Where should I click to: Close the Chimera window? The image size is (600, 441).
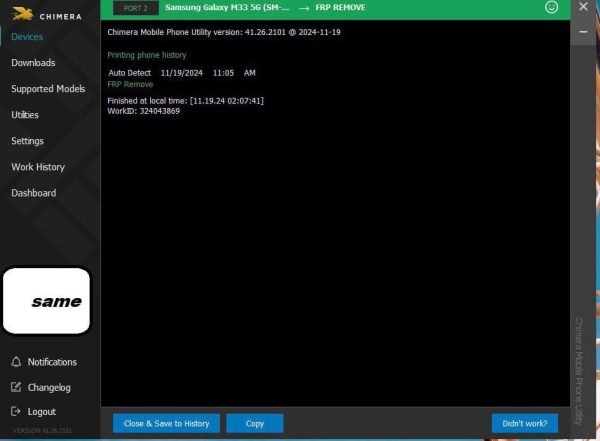(583, 7)
